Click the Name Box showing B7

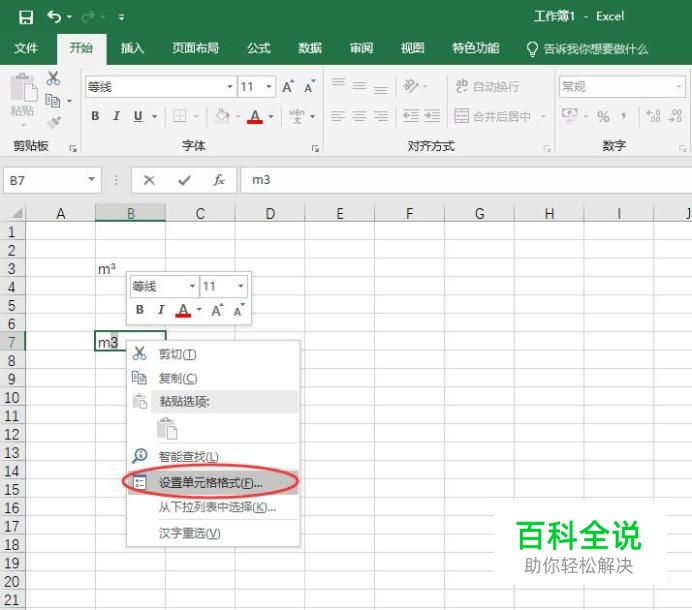pos(52,180)
